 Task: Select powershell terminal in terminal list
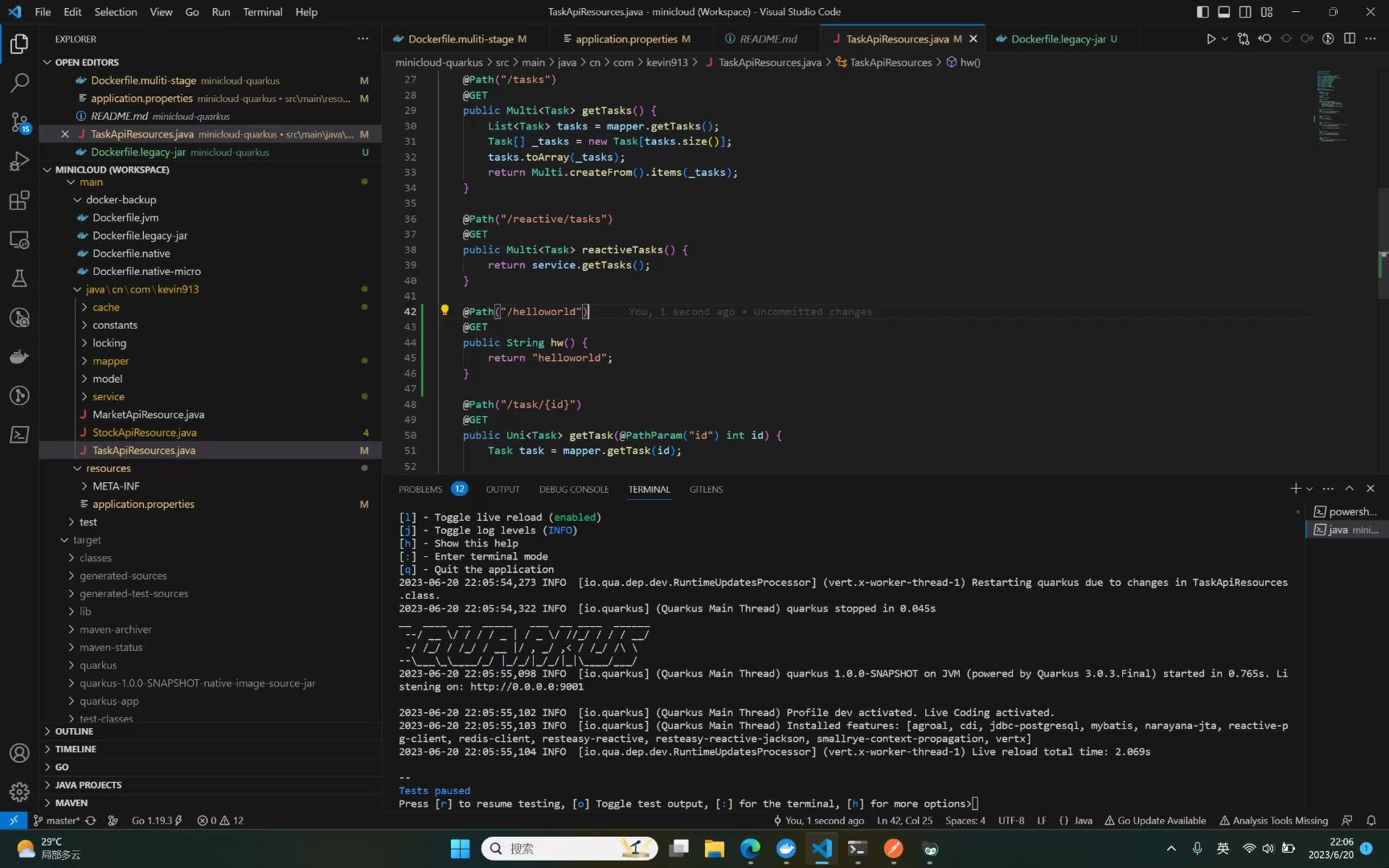pyautogui.click(x=1346, y=511)
